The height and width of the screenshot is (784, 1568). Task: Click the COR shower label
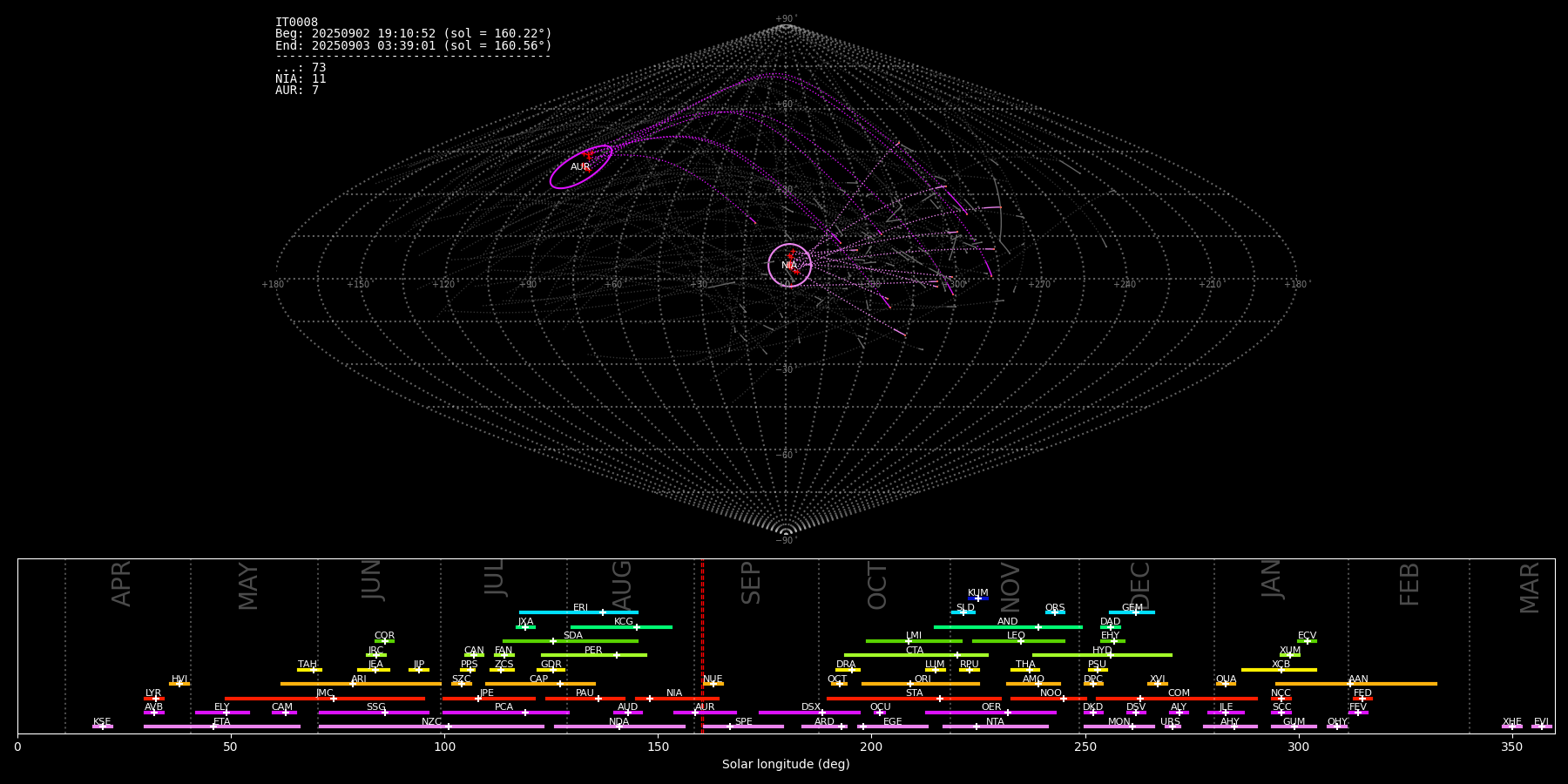pyautogui.click(x=384, y=636)
